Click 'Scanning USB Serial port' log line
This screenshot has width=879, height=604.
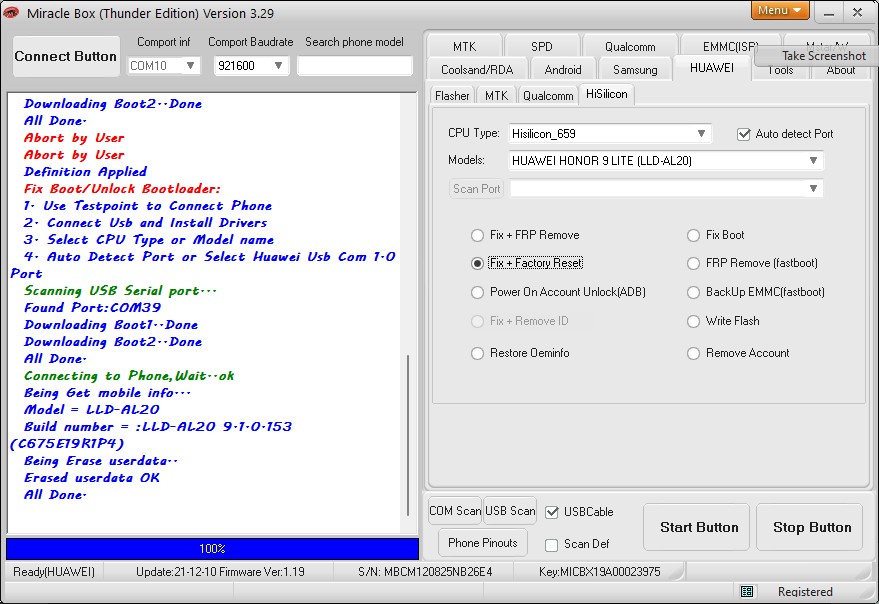(120, 291)
